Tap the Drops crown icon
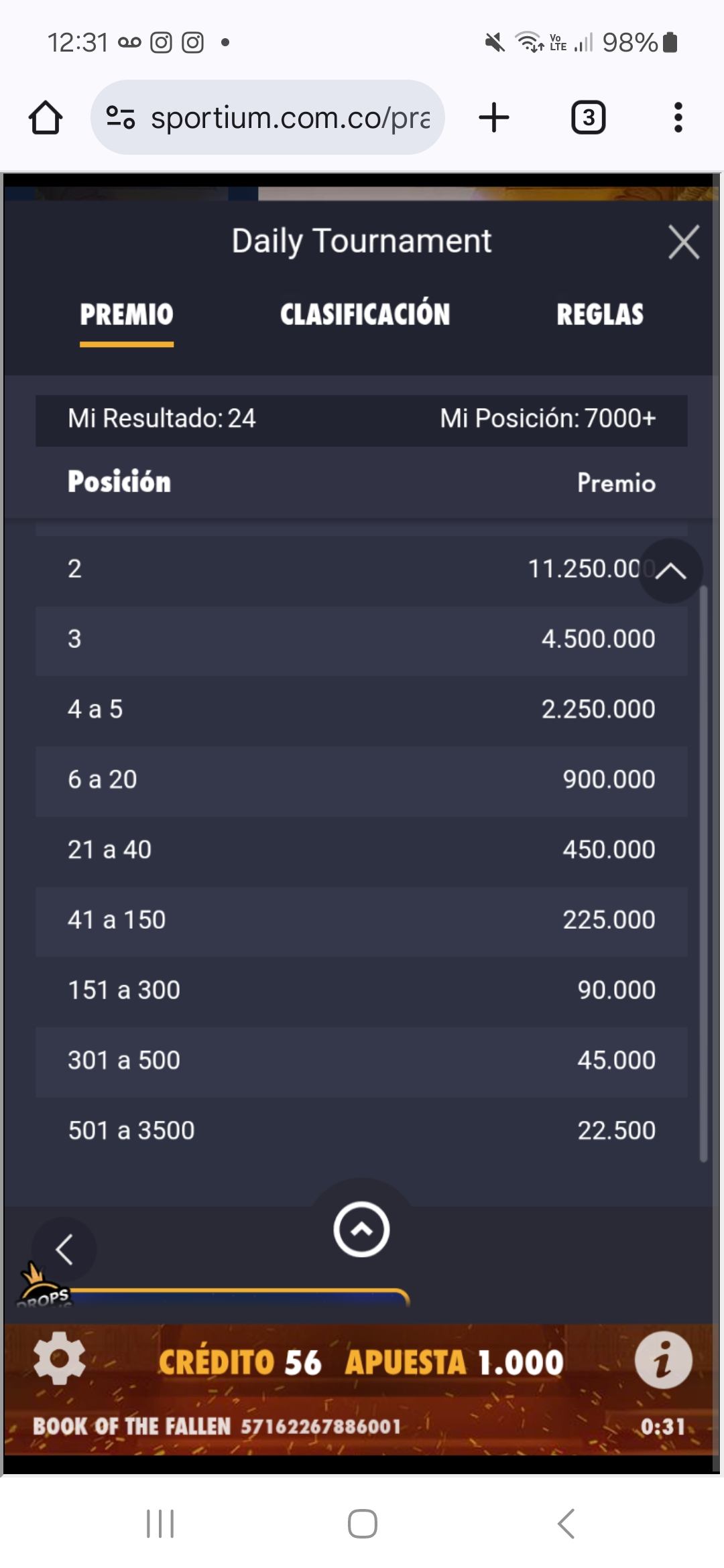This screenshot has width=724, height=1568. [x=42, y=1285]
